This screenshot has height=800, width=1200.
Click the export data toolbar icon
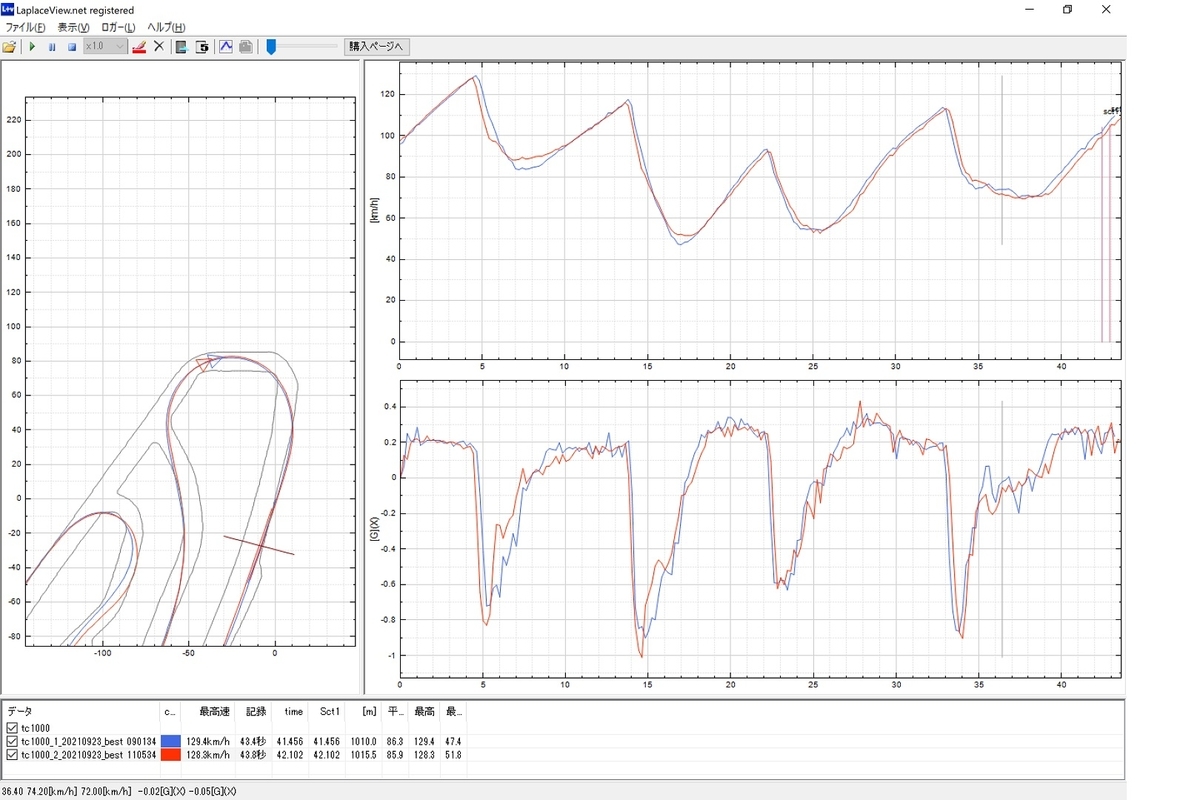[x=182, y=46]
